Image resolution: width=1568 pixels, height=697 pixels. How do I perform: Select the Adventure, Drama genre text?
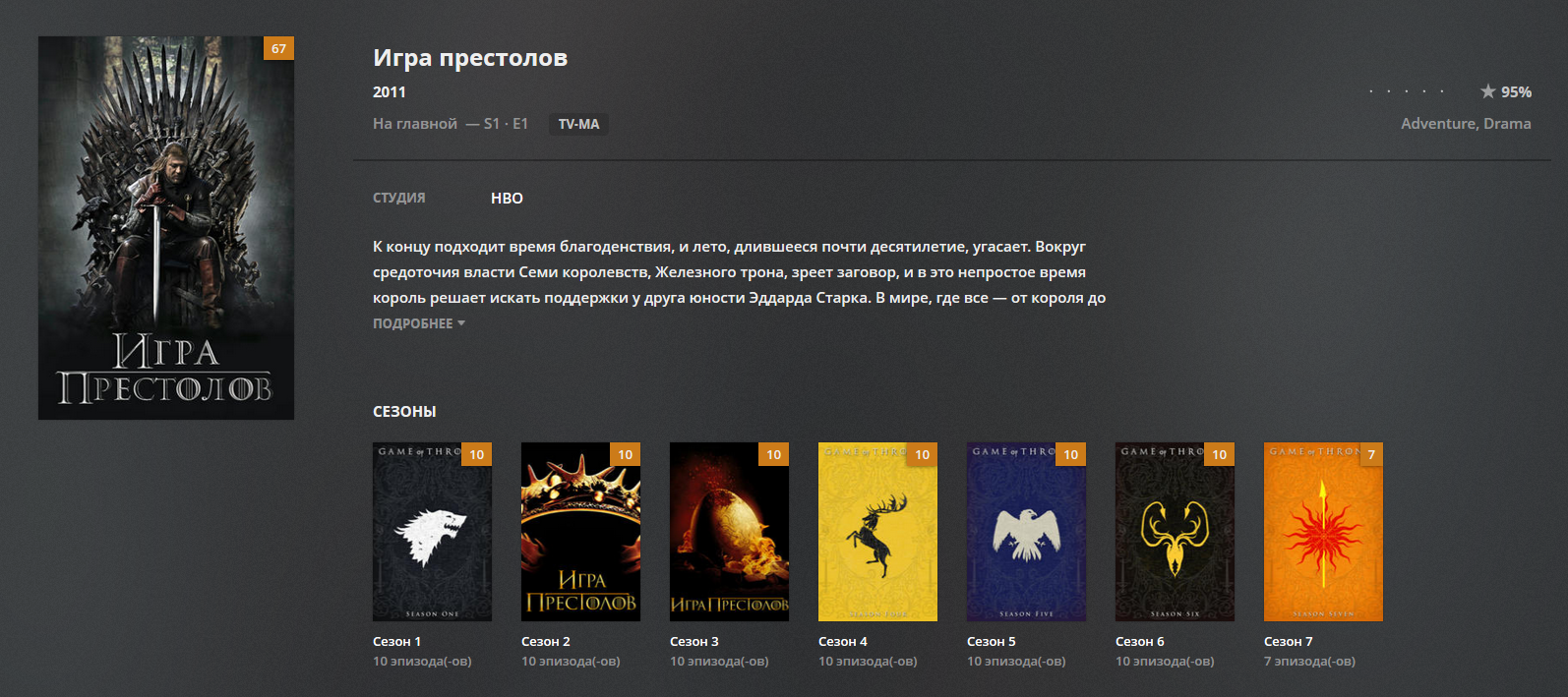(1466, 123)
